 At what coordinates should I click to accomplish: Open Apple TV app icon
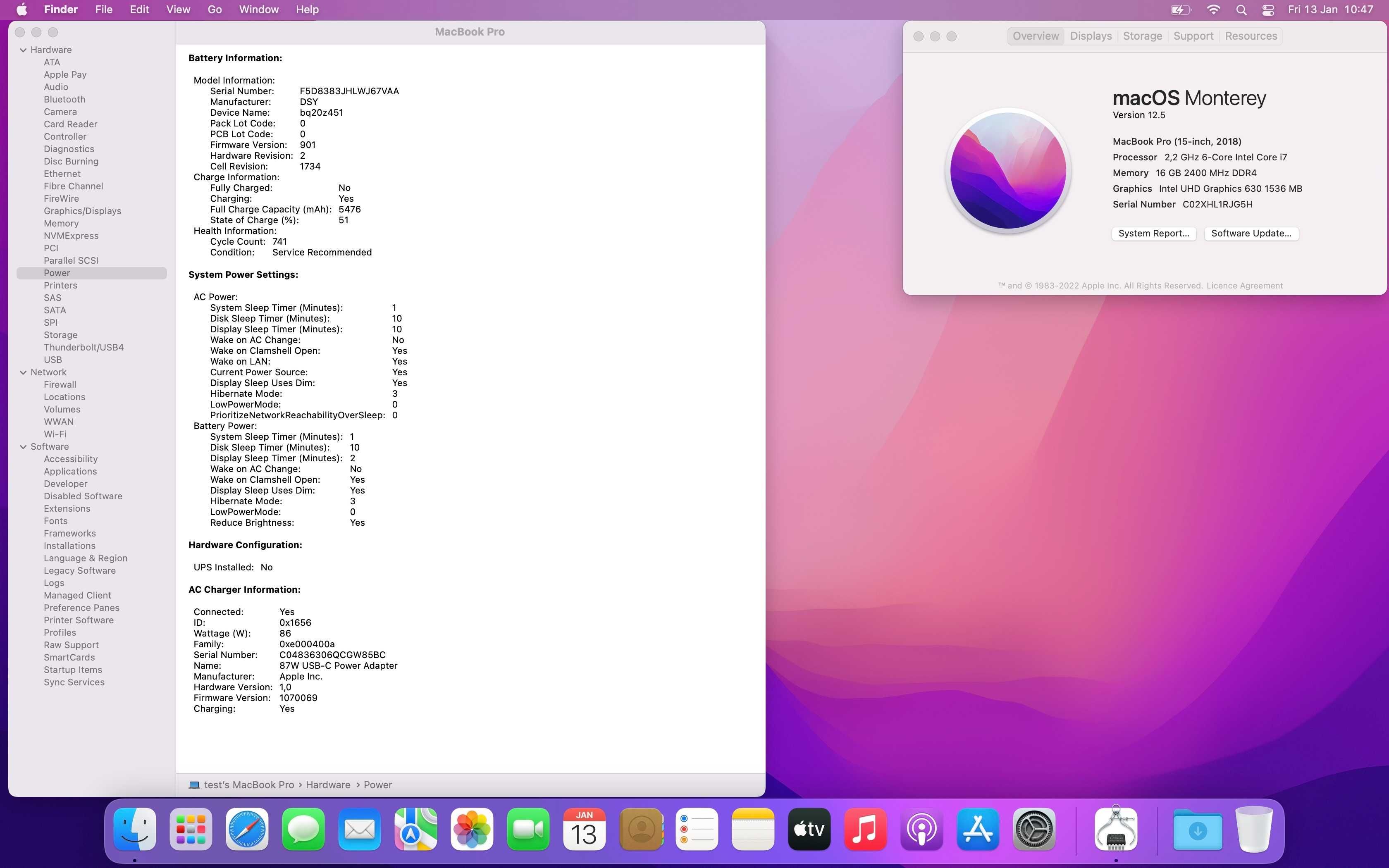click(809, 830)
